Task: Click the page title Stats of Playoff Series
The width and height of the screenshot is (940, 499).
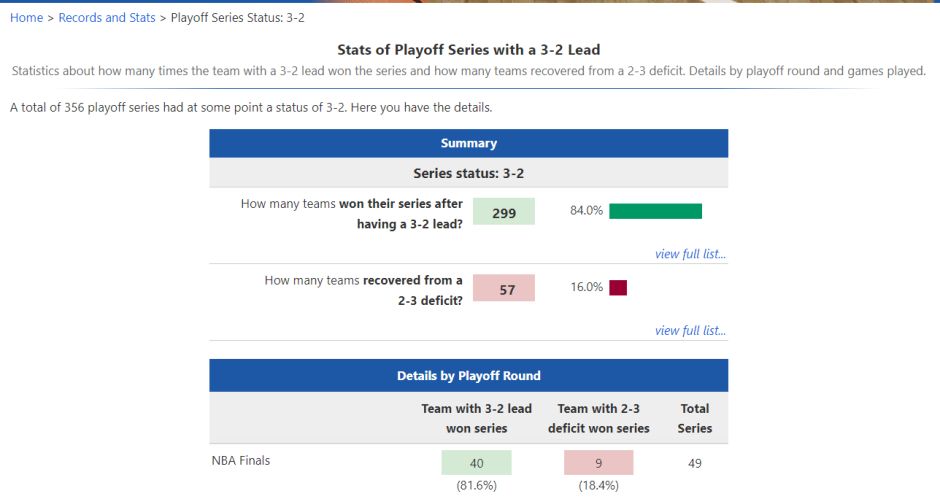Action: (469, 50)
